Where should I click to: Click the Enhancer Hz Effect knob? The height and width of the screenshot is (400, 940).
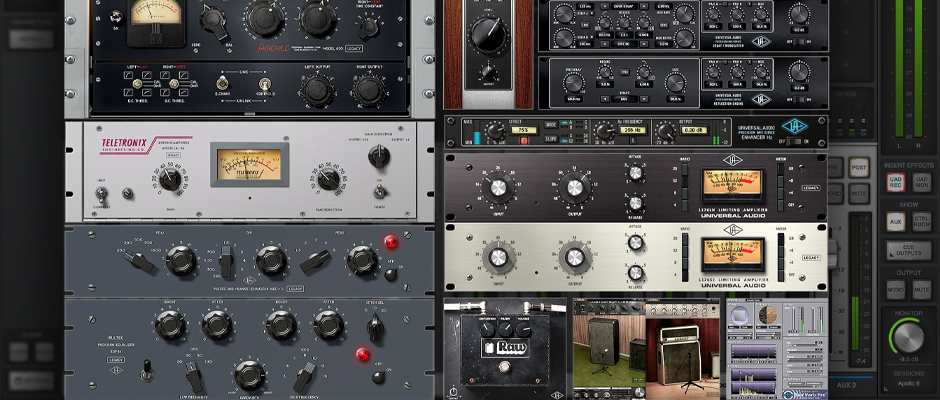tap(495, 132)
